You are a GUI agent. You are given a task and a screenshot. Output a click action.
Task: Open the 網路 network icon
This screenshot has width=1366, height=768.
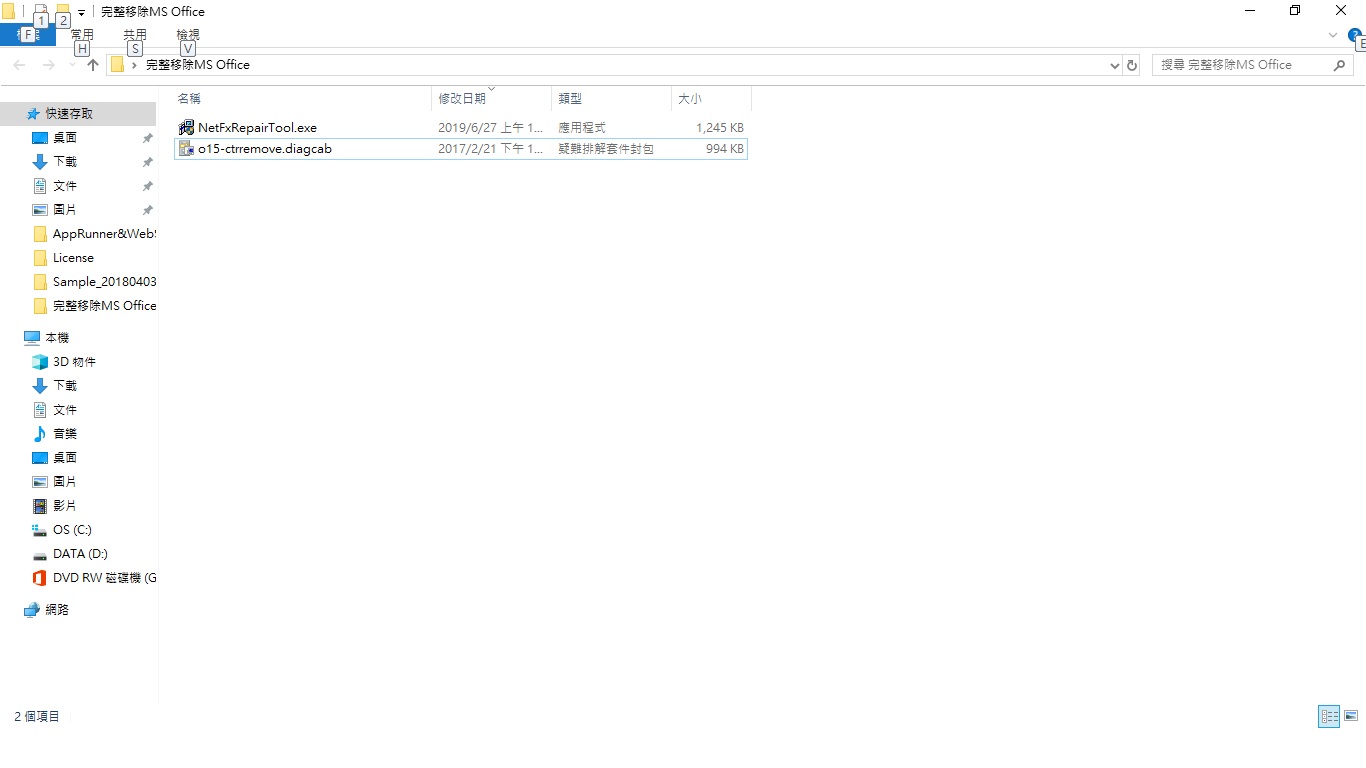[32, 610]
